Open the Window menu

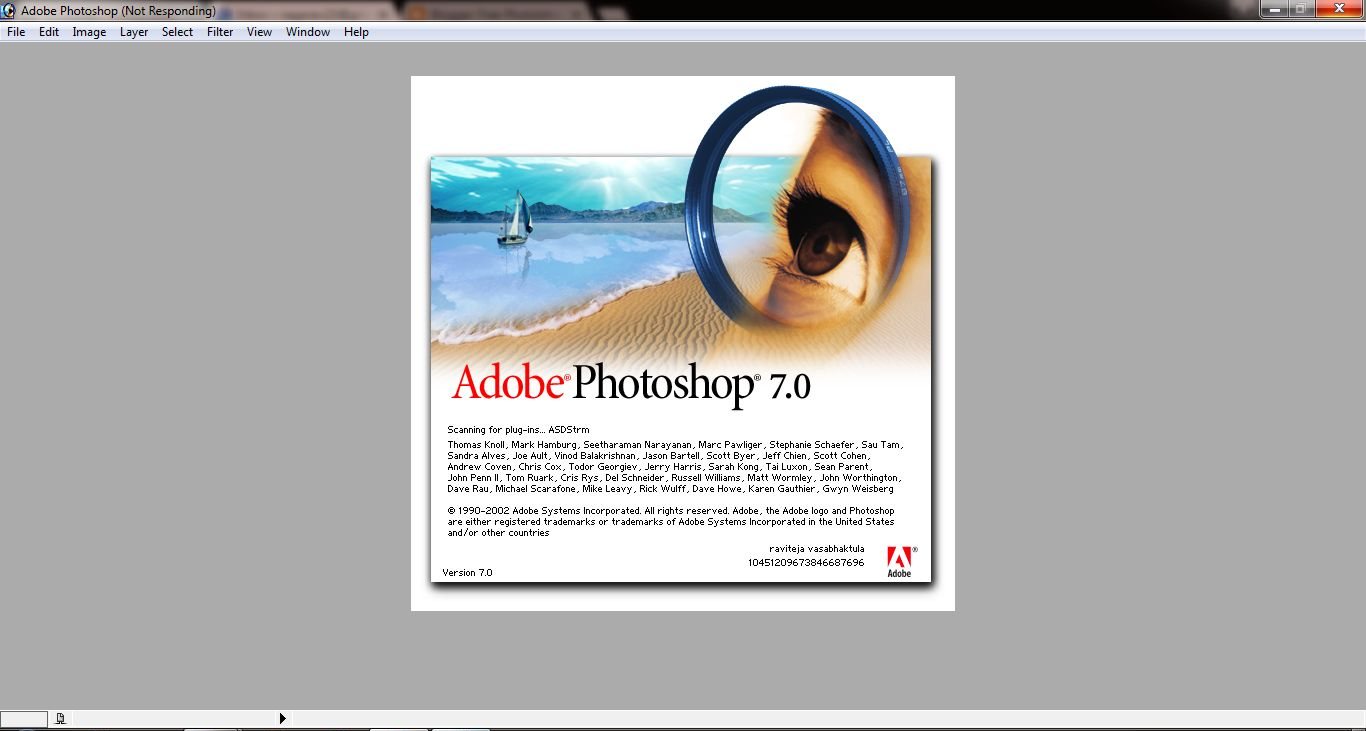coord(308,32)
